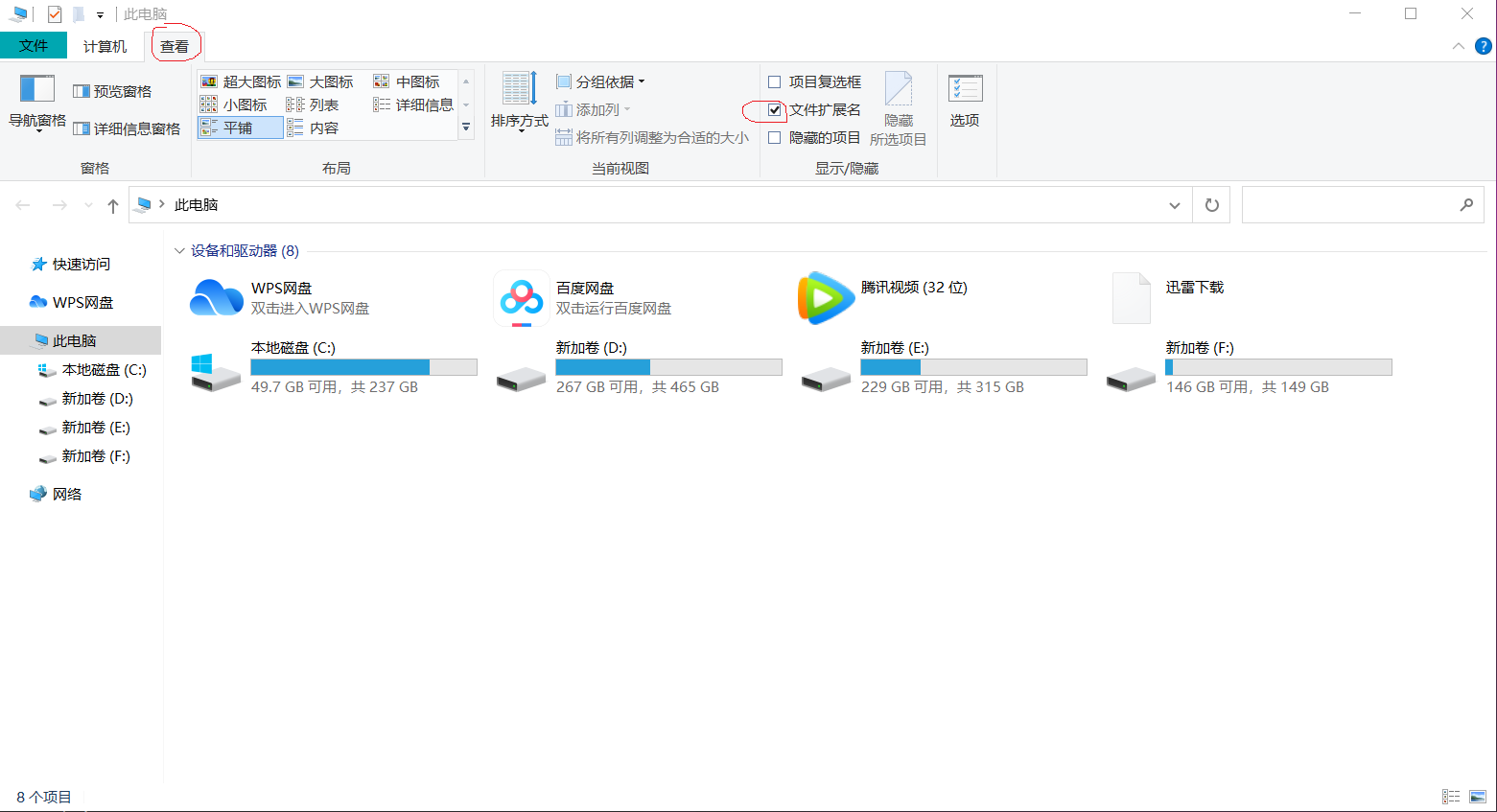Enable the 项目复选框 checkbox
The width and height of the screenshot is (1497, 812).
[x=775, y=81]
